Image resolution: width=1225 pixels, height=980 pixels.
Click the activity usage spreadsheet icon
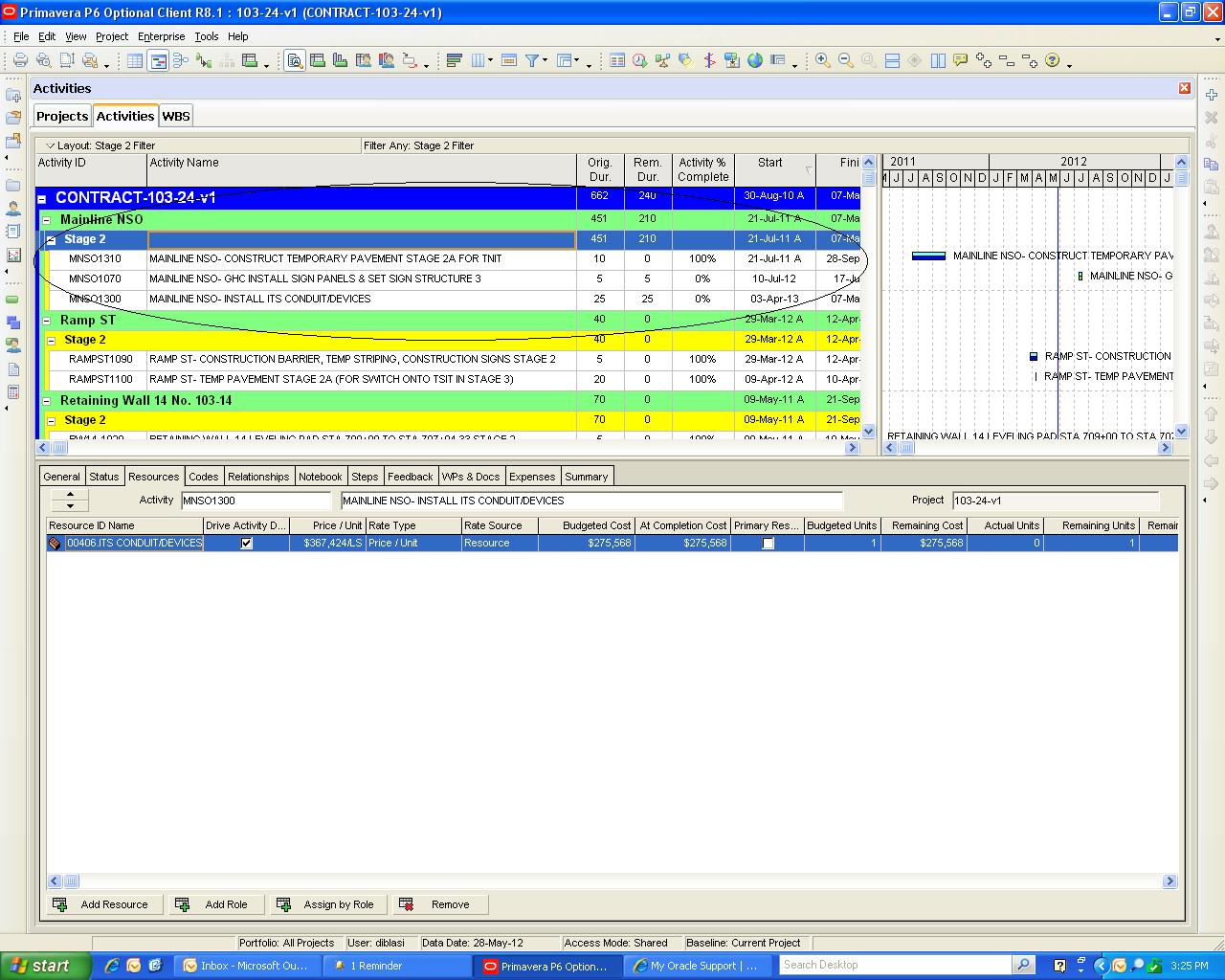[318, 60]
